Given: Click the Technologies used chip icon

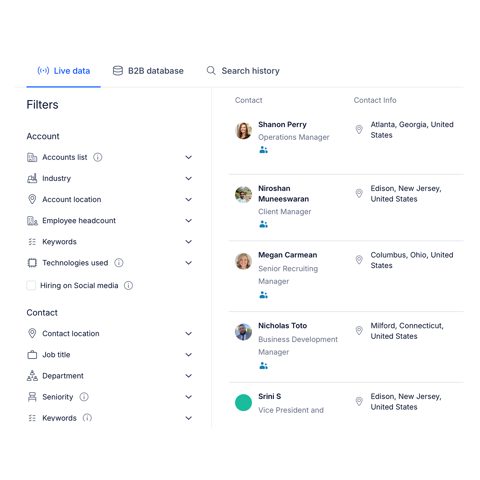Looking at the screenshot, I should pos(32,263).
